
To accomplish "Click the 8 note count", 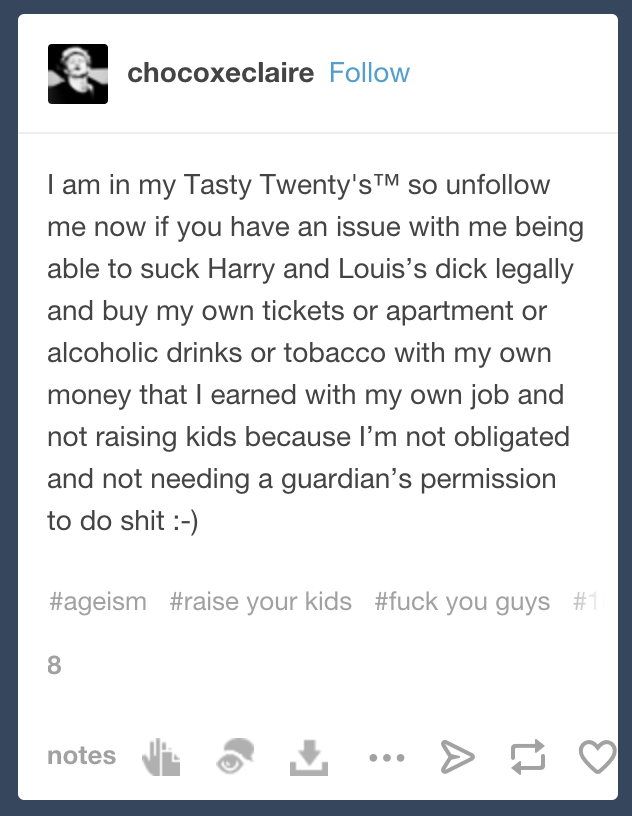I will tap(54, 665).
